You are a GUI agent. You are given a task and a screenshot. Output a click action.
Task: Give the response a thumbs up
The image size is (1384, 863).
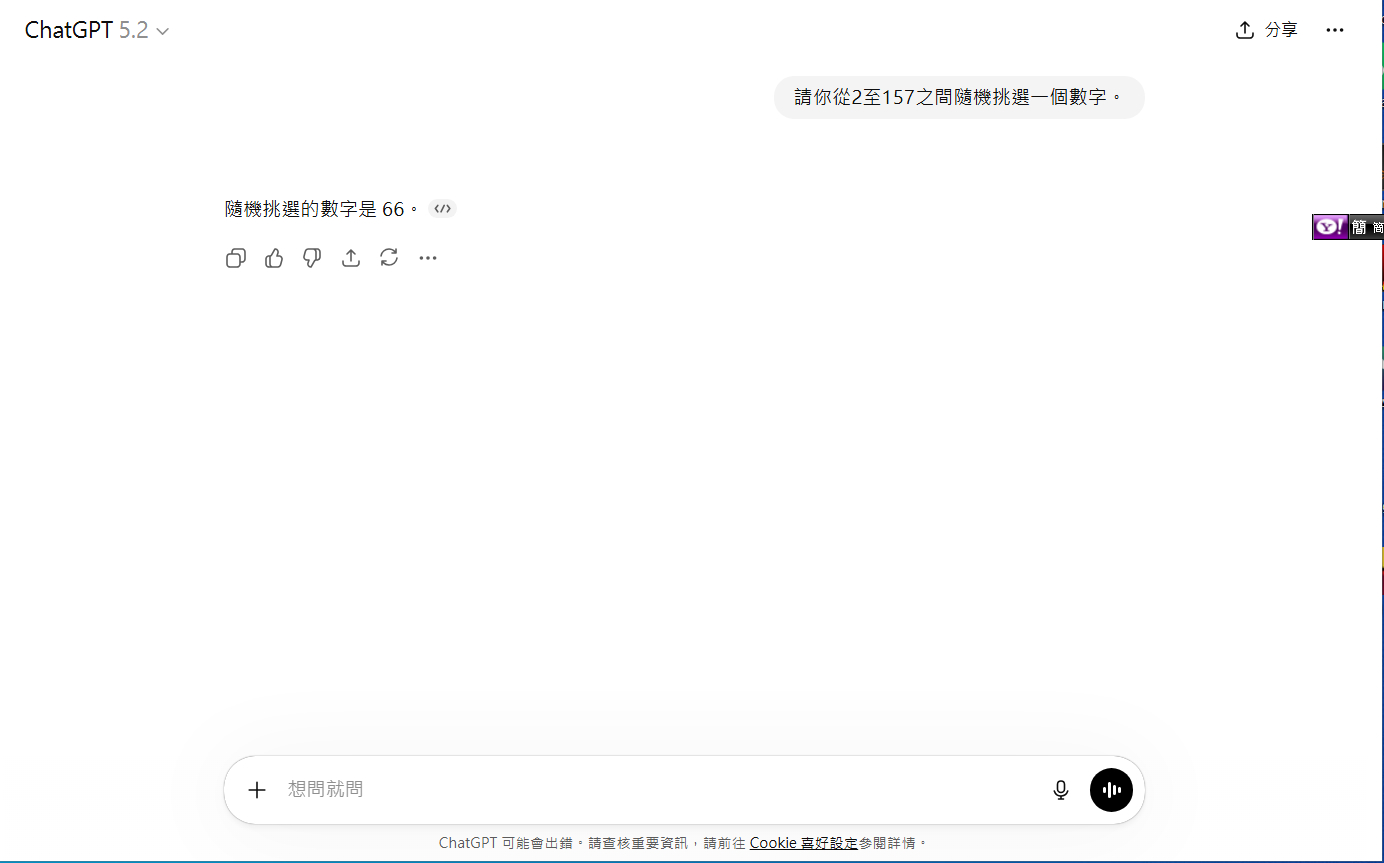point(274,259)
